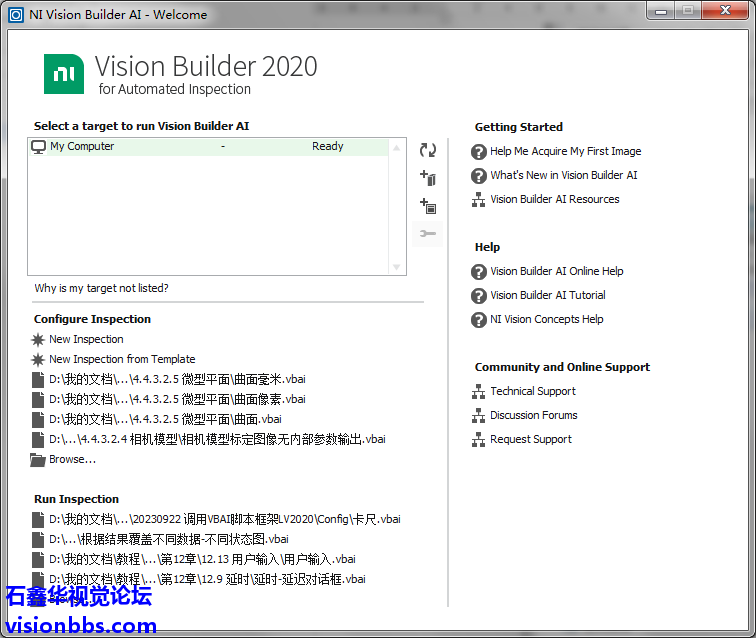Open recent file 曲面像素.vbai
The height and width of the screenshot is (638, 756).
(177, 399)
